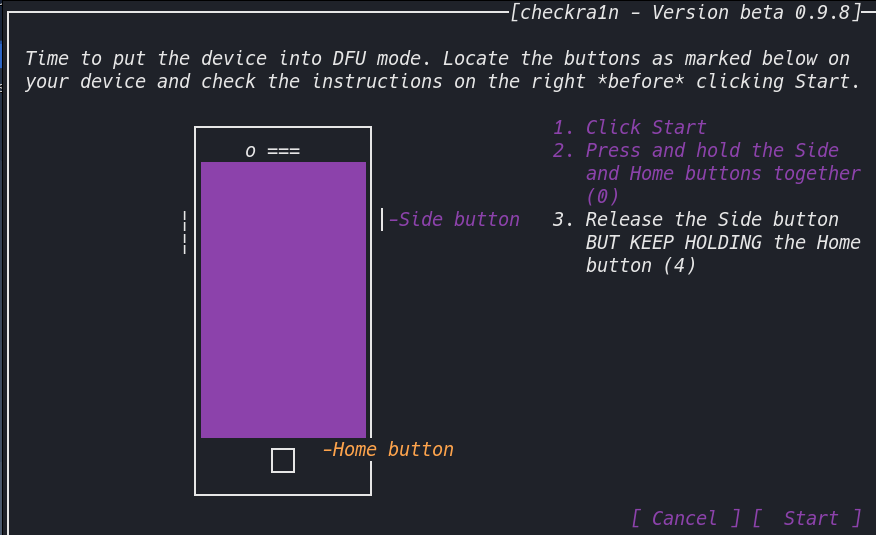Select step 1 Click Start instruction
Screen dimensions: 876x535
pos(630,127)
